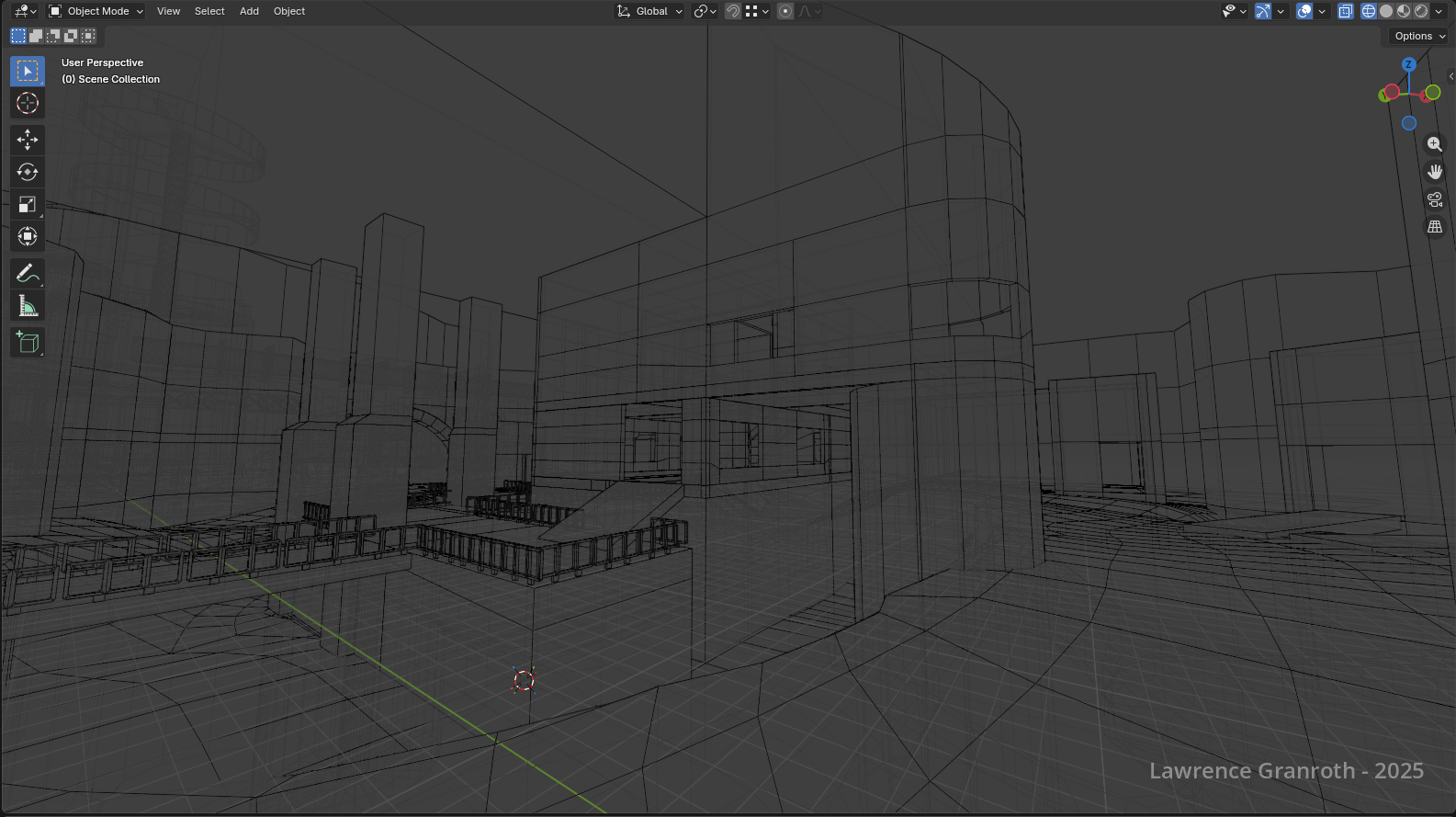Viewport: 1456px width, 817px height.
Task: Click the blue Z axis gizmo handle
Action: click(1408, 64)
